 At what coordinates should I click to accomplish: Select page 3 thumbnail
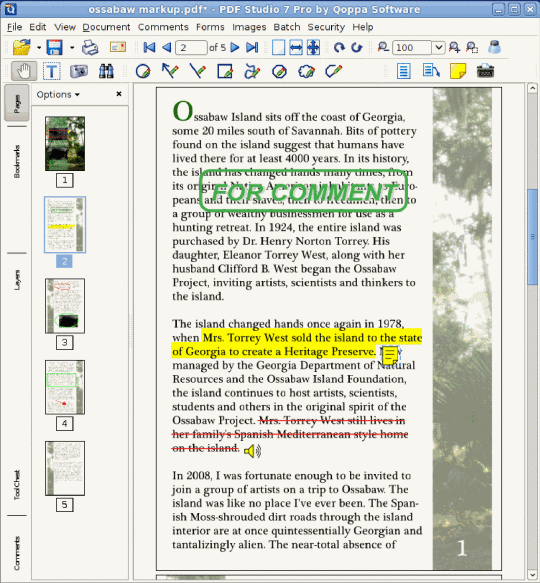pyautogui.click(x=65, y=306)
